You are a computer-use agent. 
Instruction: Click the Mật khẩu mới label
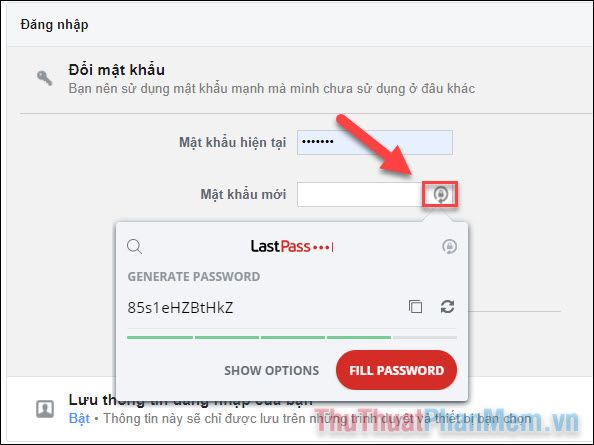pos(243,194)
